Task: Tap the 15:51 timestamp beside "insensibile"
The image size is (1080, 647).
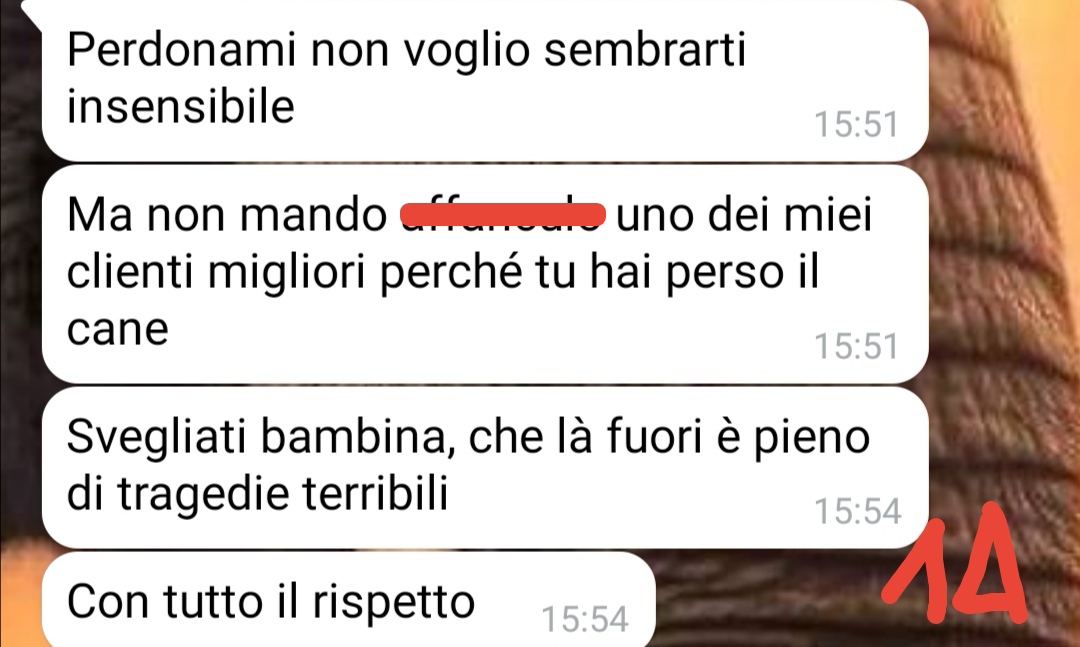Action: click(856, 125)
